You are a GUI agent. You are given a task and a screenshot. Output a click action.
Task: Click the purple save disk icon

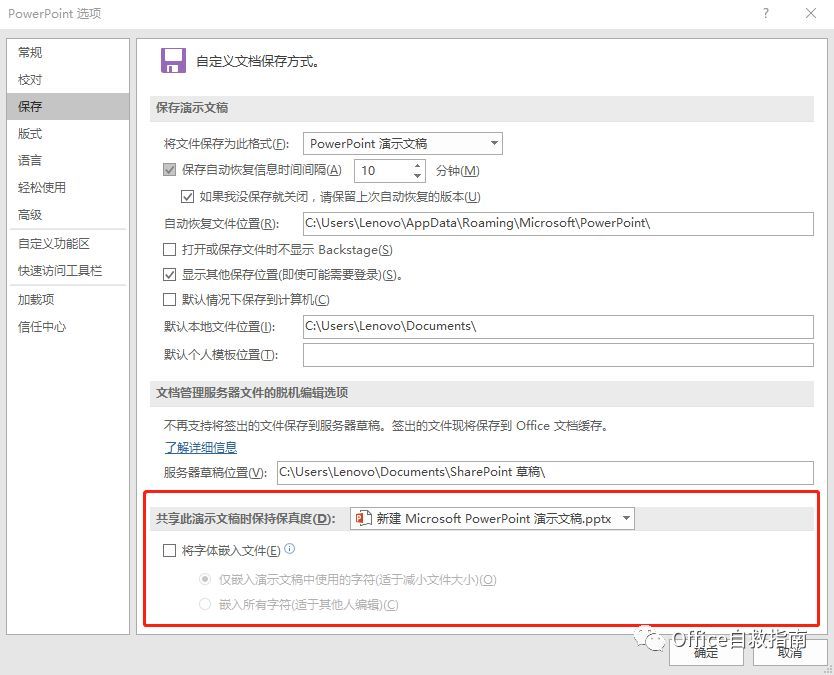173,61
